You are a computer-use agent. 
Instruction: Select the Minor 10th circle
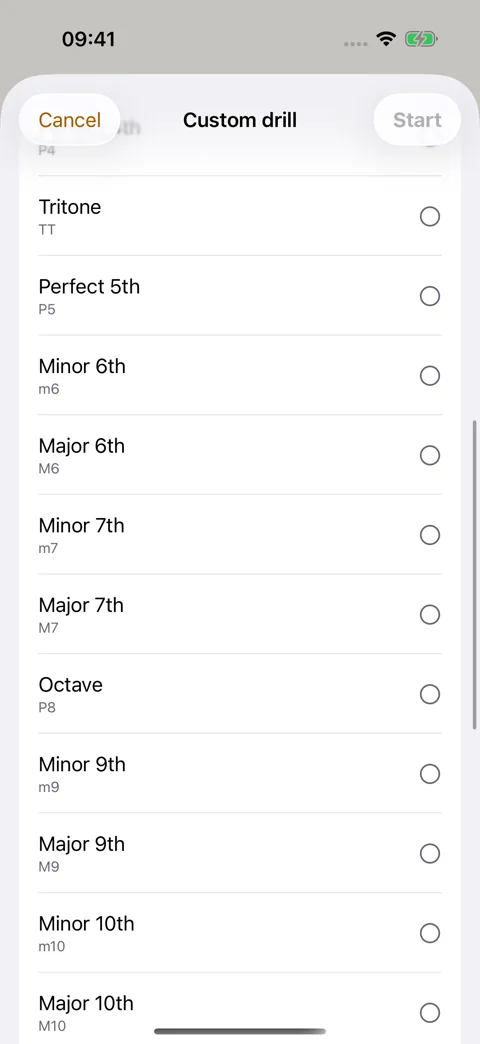430,933
